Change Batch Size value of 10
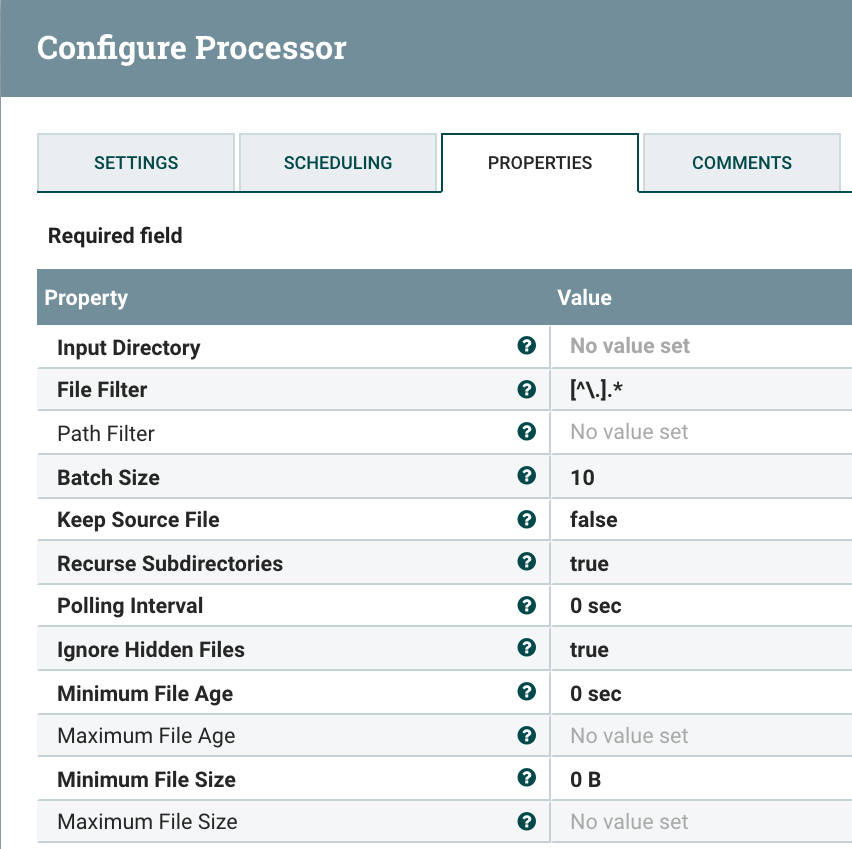 pos(700,477)
